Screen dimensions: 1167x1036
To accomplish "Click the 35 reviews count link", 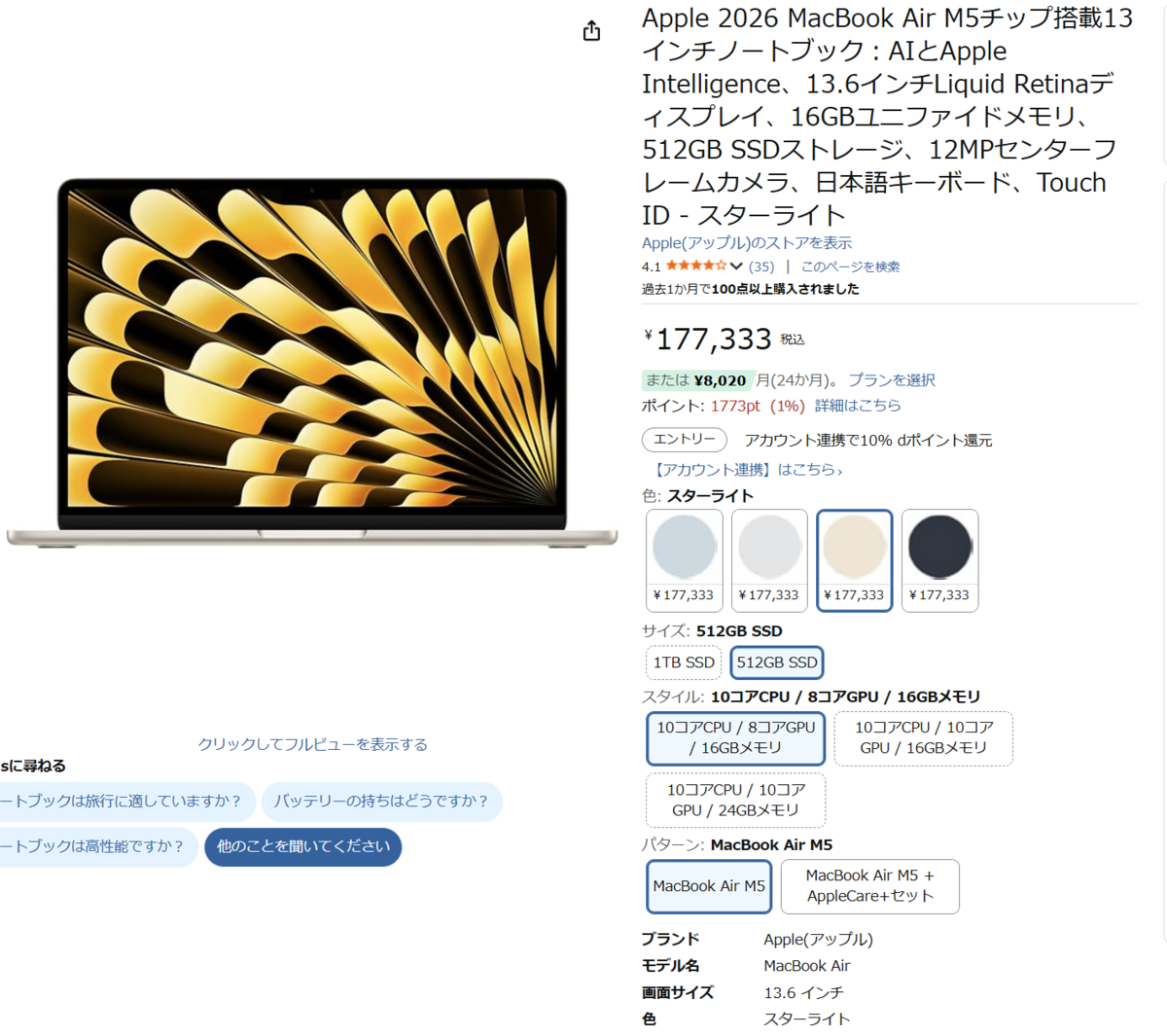I will 761,267.
